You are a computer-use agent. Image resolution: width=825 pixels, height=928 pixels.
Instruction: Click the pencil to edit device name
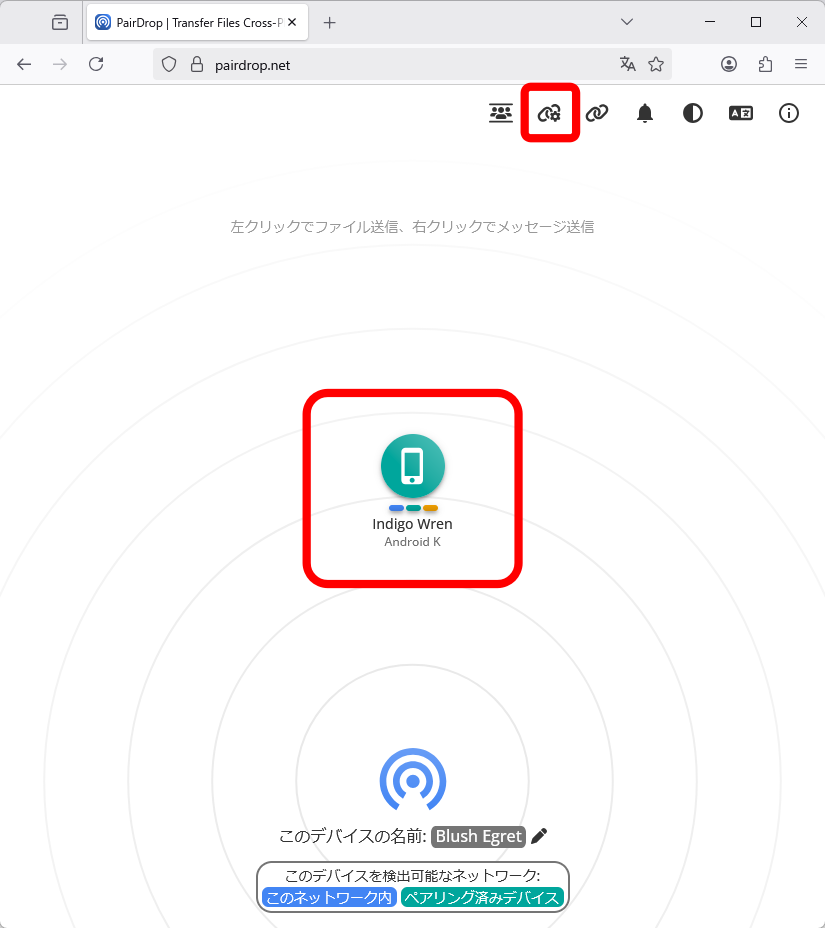tap(539, 836)
